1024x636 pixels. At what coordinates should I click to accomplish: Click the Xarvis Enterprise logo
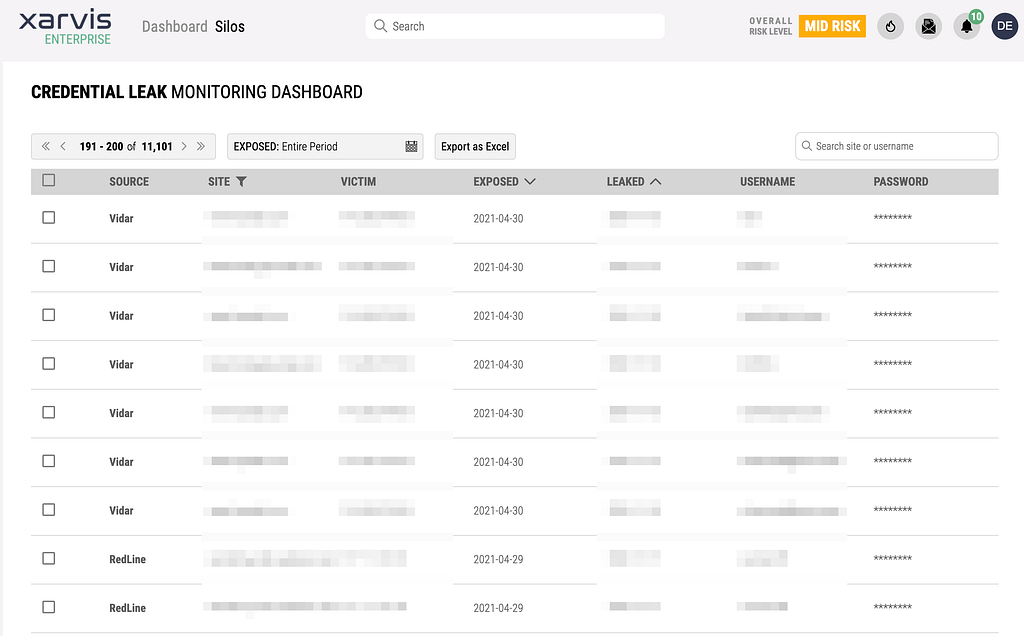click(65, 27)
